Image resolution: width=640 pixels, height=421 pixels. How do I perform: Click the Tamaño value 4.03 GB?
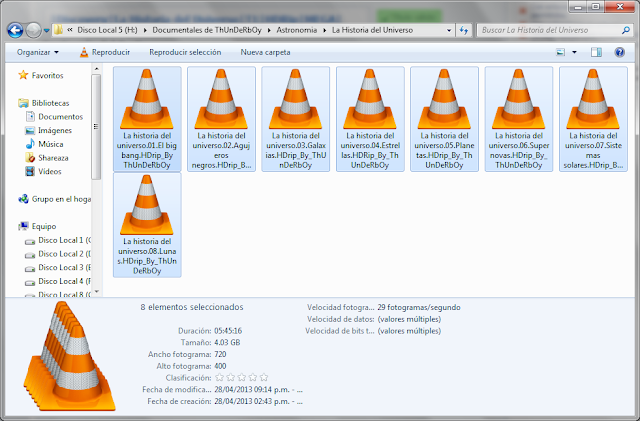[227, 343]
